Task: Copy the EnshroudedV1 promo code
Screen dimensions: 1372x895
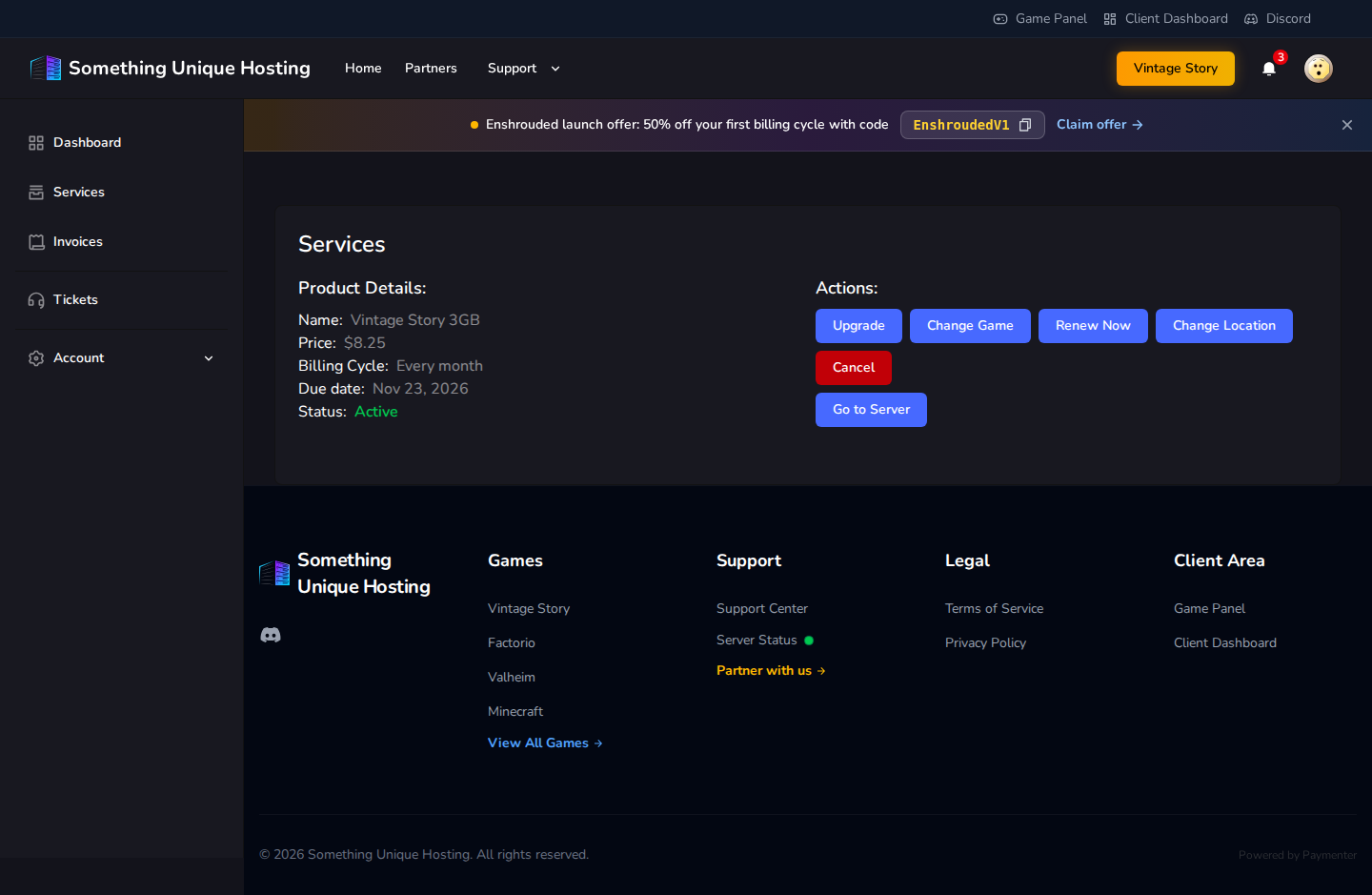Action: [x=1025, y=125]
